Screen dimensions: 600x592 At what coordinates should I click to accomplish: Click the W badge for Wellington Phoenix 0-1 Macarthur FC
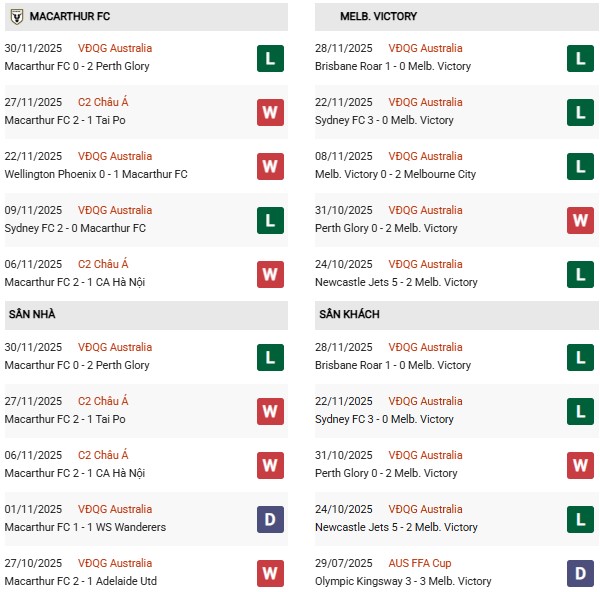pyautogui.click(x=269, y=166)
